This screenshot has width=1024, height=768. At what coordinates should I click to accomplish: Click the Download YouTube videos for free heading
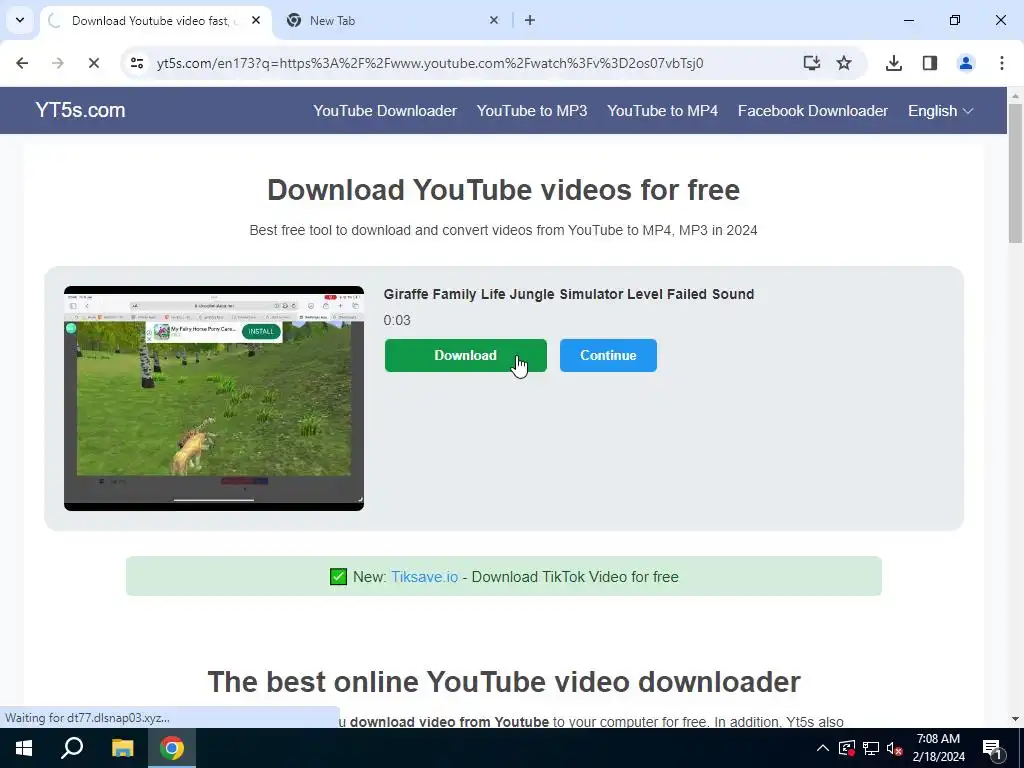click(504, 190)
